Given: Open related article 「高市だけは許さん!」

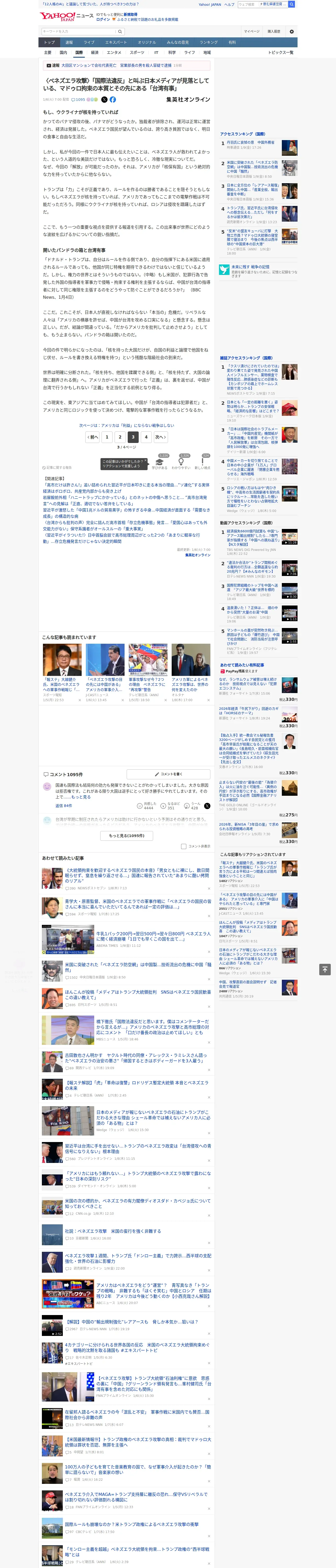Looking at the screenshot, I should 126,488.
